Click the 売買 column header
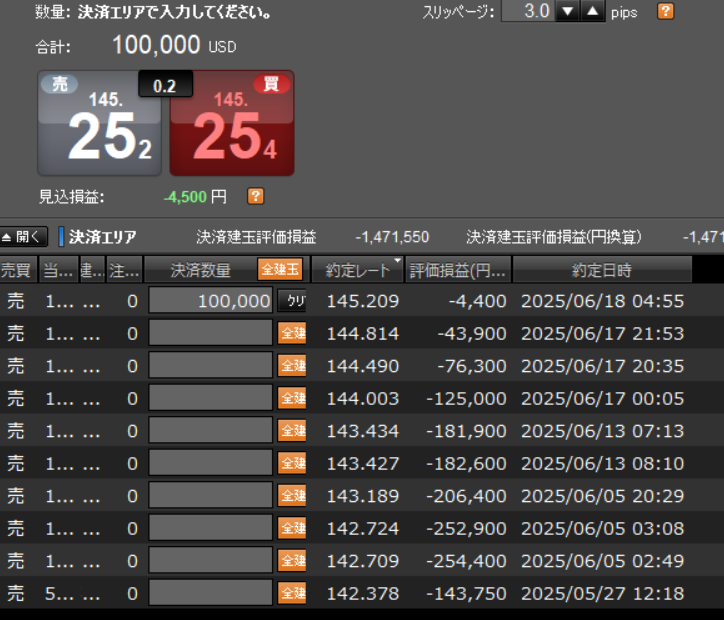Image resolution: width=724 pixels, height=620 pixels. point(16,270)
